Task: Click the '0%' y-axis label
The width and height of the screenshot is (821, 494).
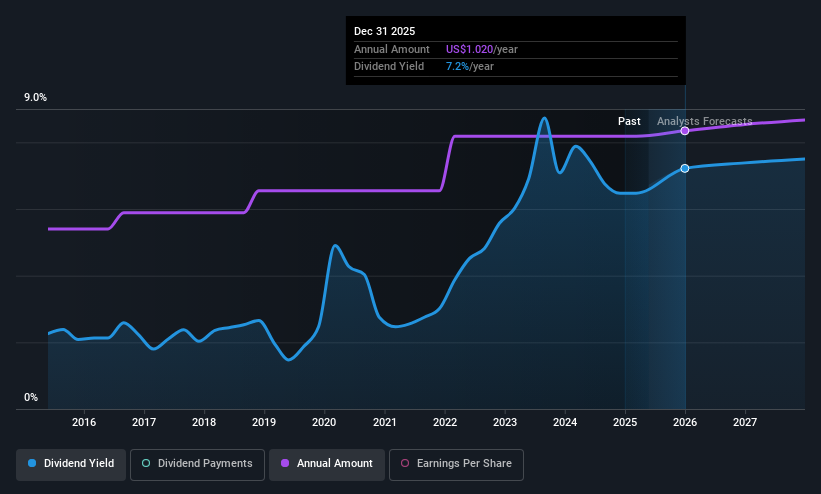Action: 31,398
